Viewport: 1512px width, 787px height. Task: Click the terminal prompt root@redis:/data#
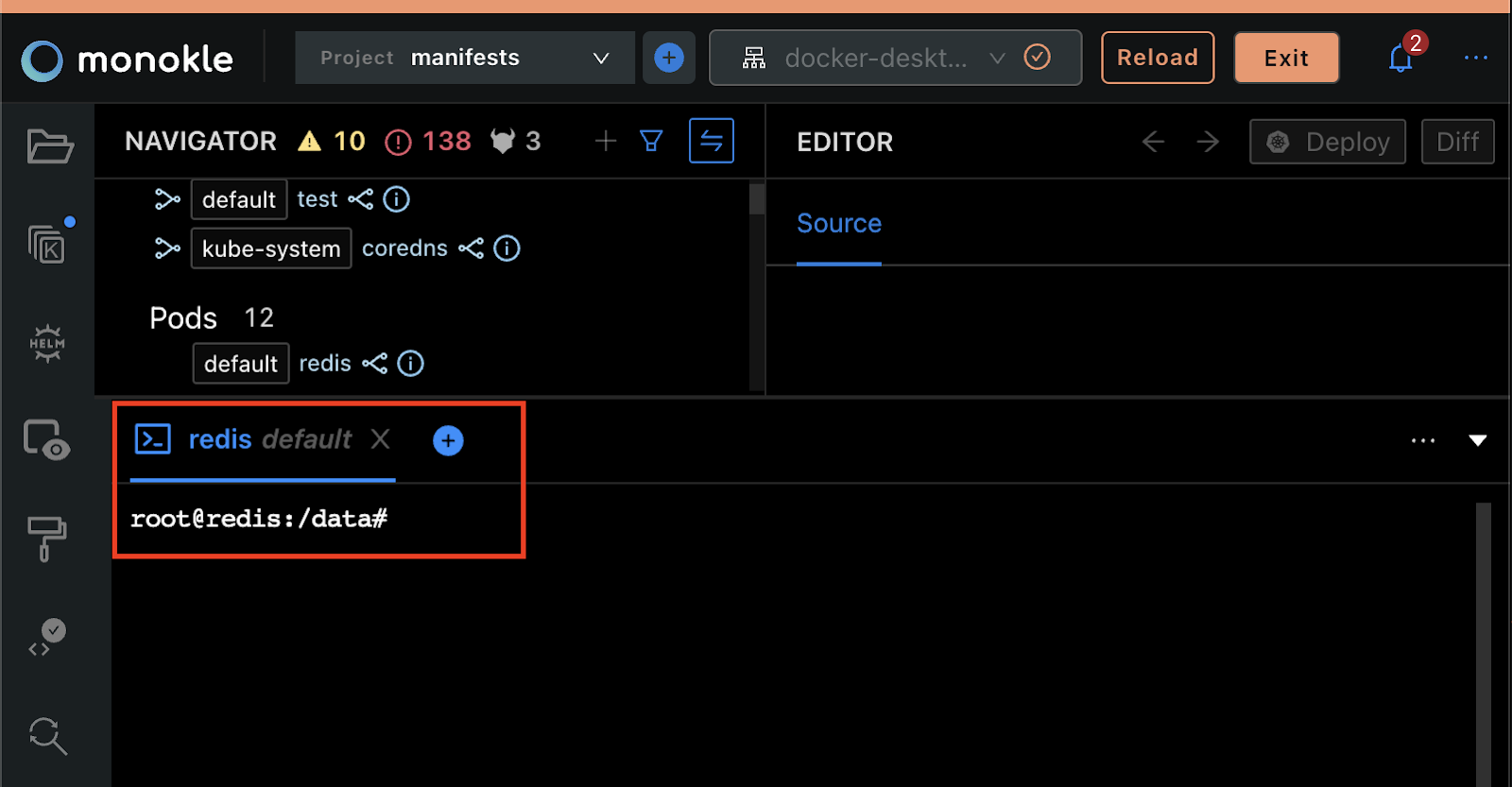click(x=259, y=519)
